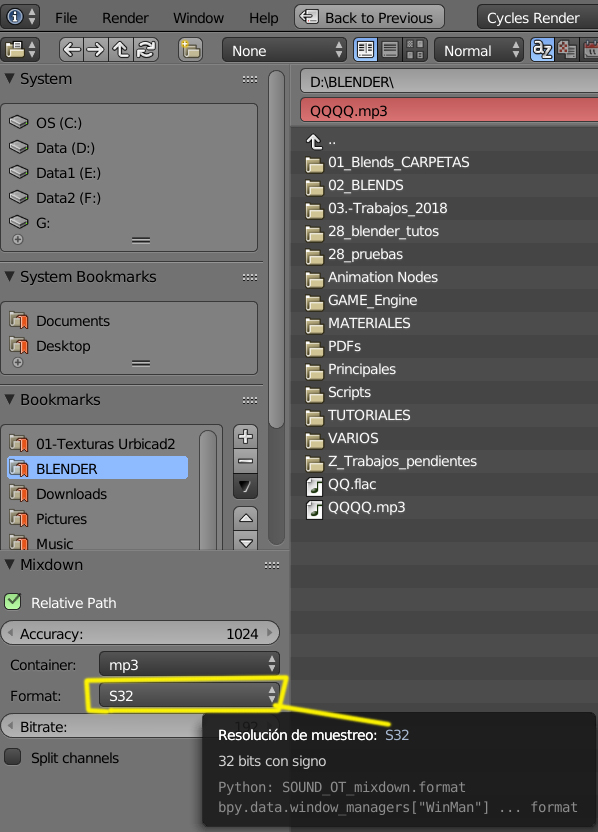
Task: Collapse the Mixdown panel
Action: 9,565
